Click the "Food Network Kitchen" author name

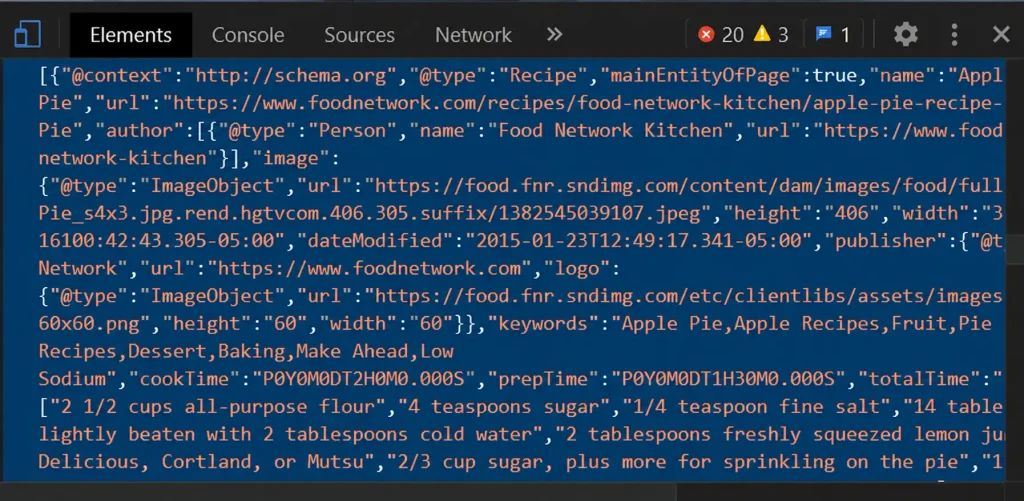pyautogui.click(x=611, y=131)
